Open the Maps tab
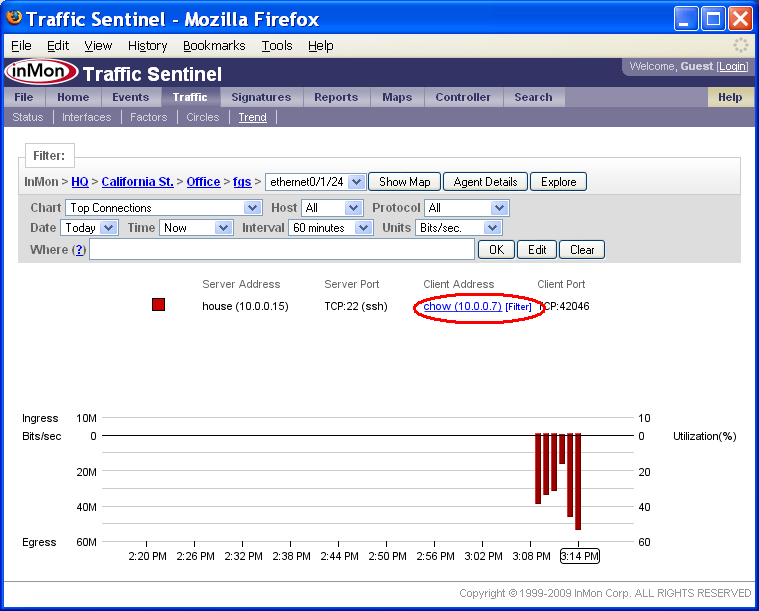The image size is (759, 611). coord(397,97)
